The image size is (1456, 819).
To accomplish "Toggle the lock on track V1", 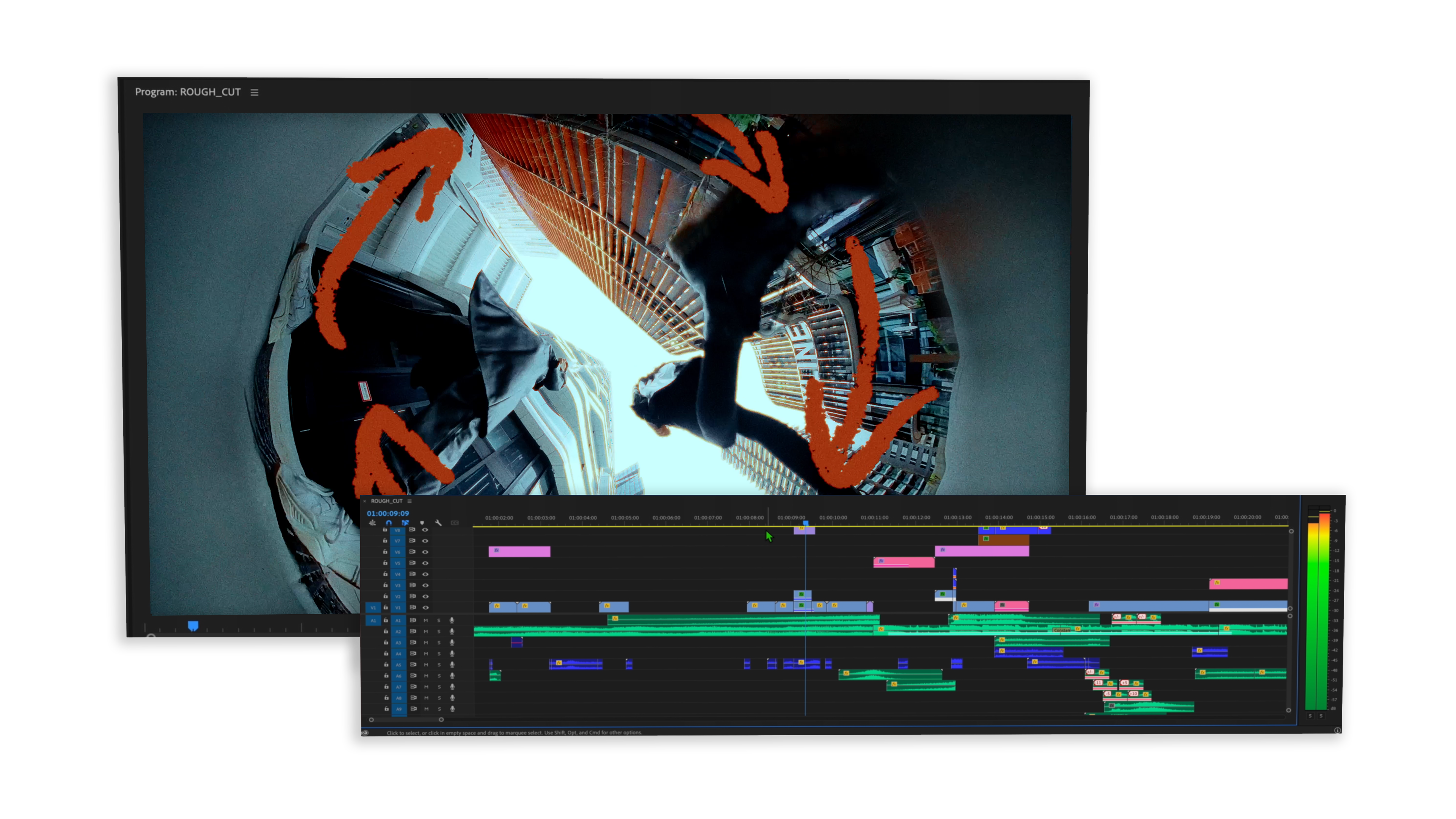I will coord(386,607).
